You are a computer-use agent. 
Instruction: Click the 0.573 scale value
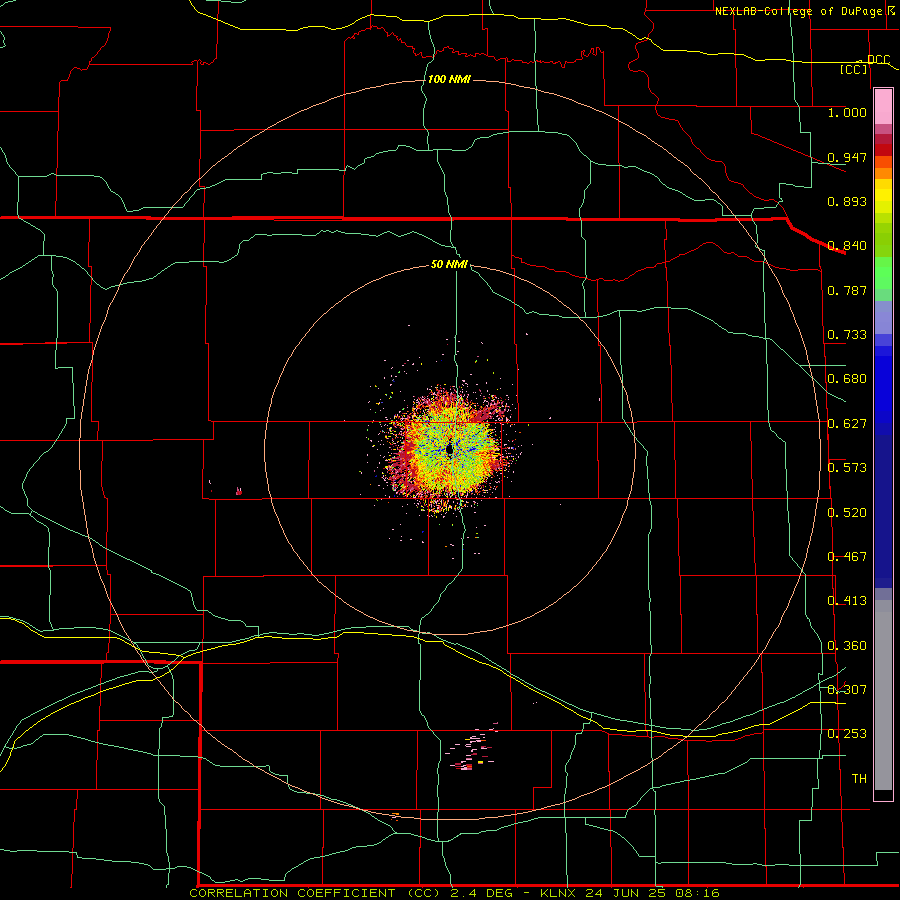coord(847,468)
